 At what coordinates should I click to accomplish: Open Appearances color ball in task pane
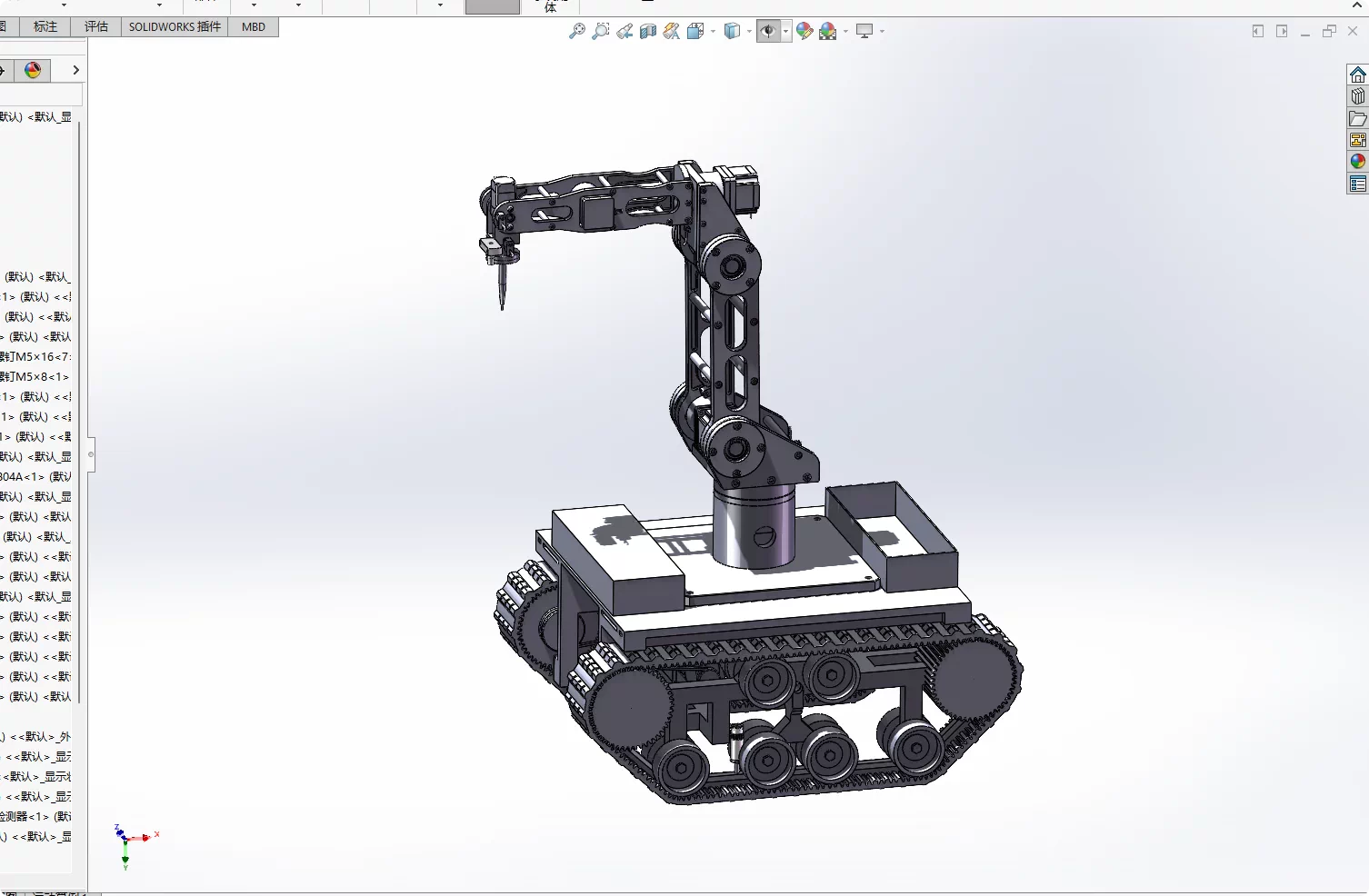(x=1358, y=162)
